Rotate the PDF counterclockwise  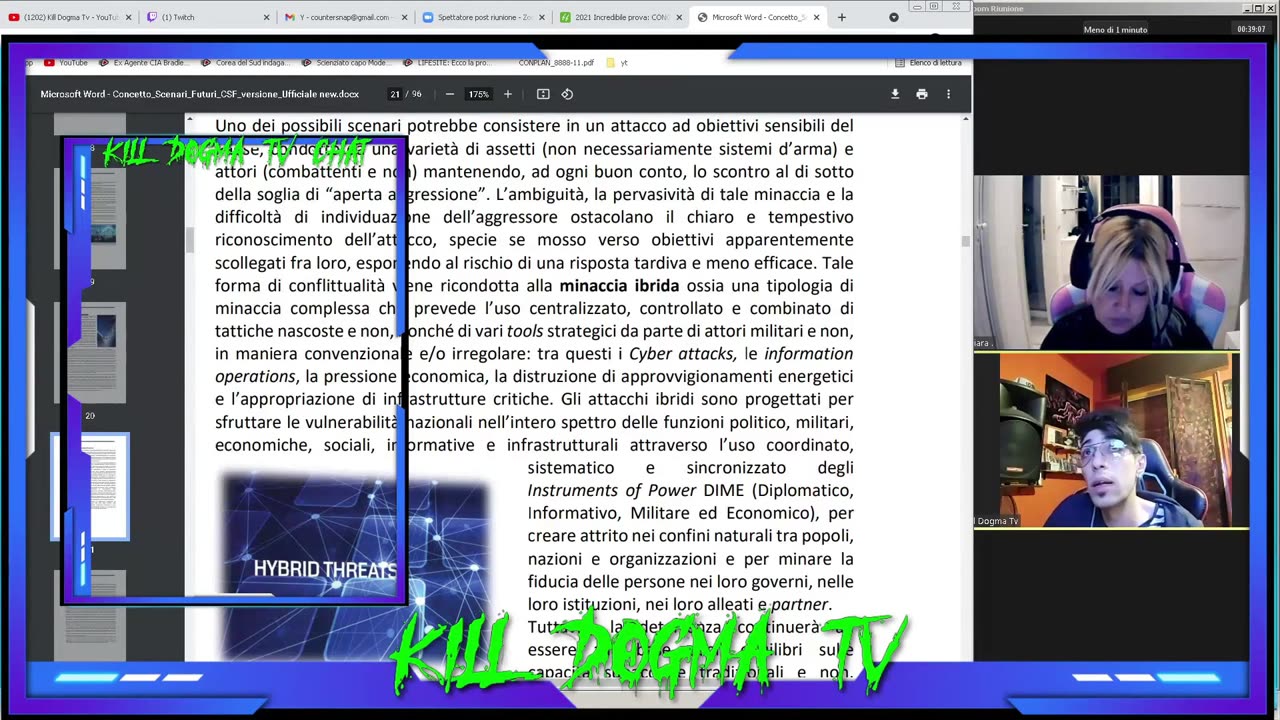(x=567, y=94)
